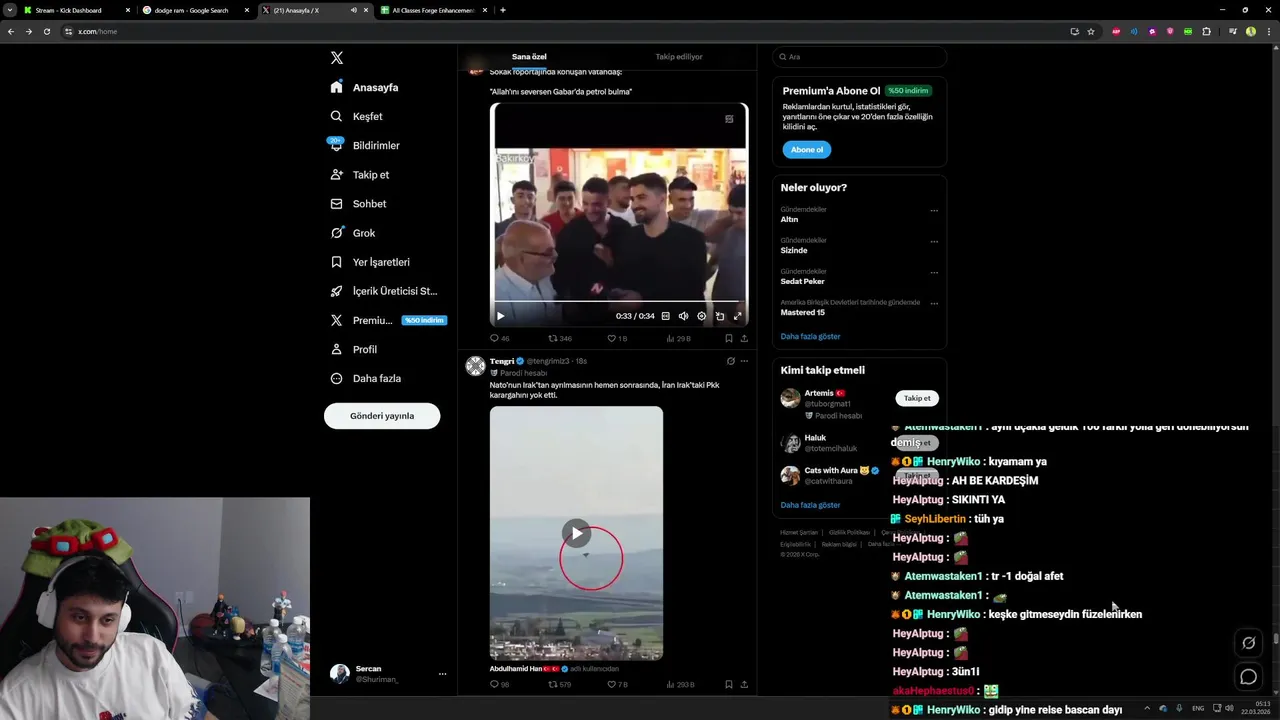Open Anasayfa (Home) in the sidebar
Viewport: 1280px width, 720px height.
pyautogui.click(x=365, y=87)
